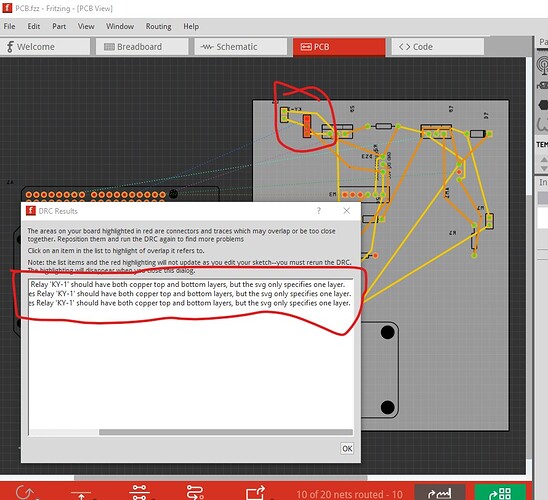Click the R7 label on the PCB
This screenshot has width=548, height=500.
coord(450,109)
